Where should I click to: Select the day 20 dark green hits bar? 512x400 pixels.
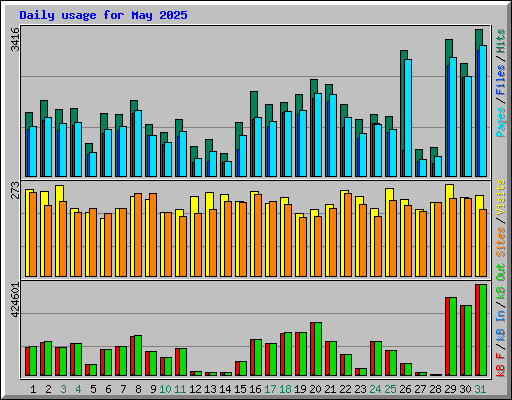[x=314, y=88]
